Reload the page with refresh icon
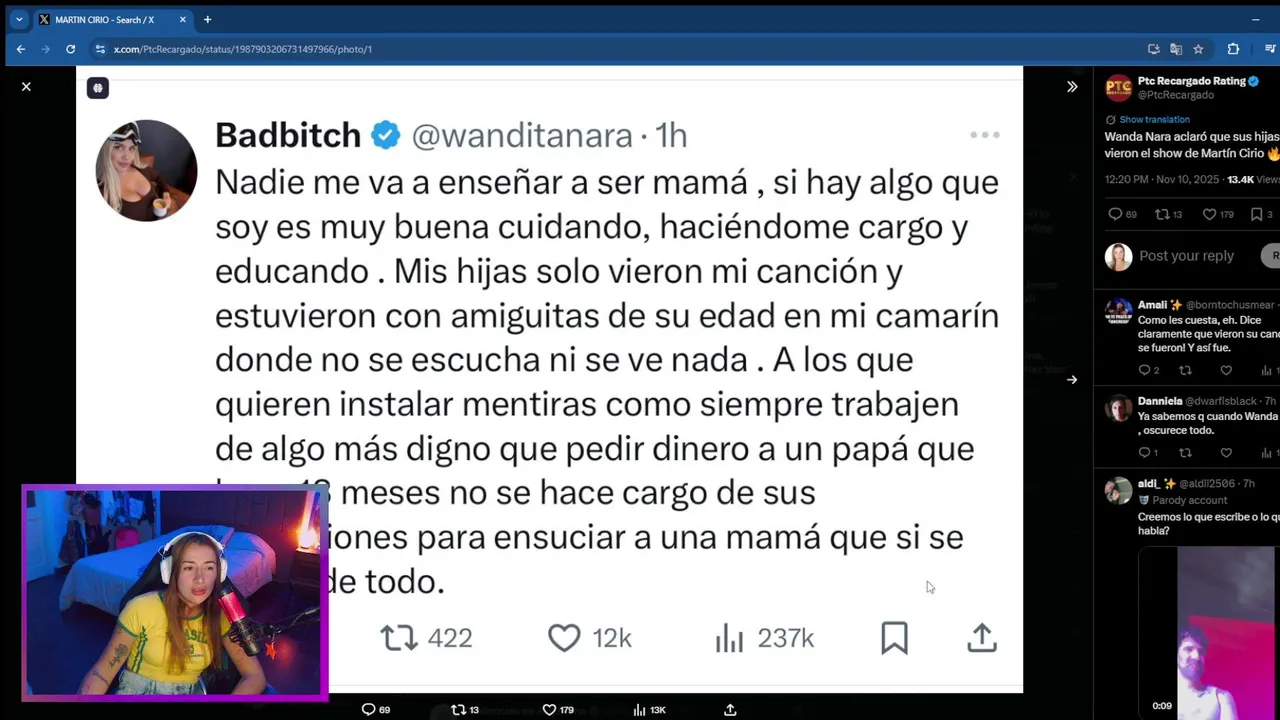The height and width of the screenshot is (720, 1280). tap(70, 49)
